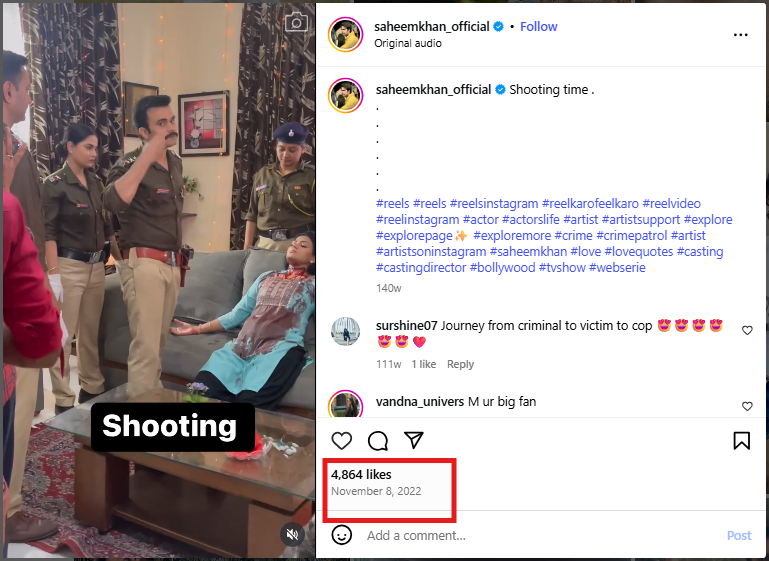Open November 8, 2022 post date
The height and width of the screenshot is (561, 769).
[x=376, y=491]
